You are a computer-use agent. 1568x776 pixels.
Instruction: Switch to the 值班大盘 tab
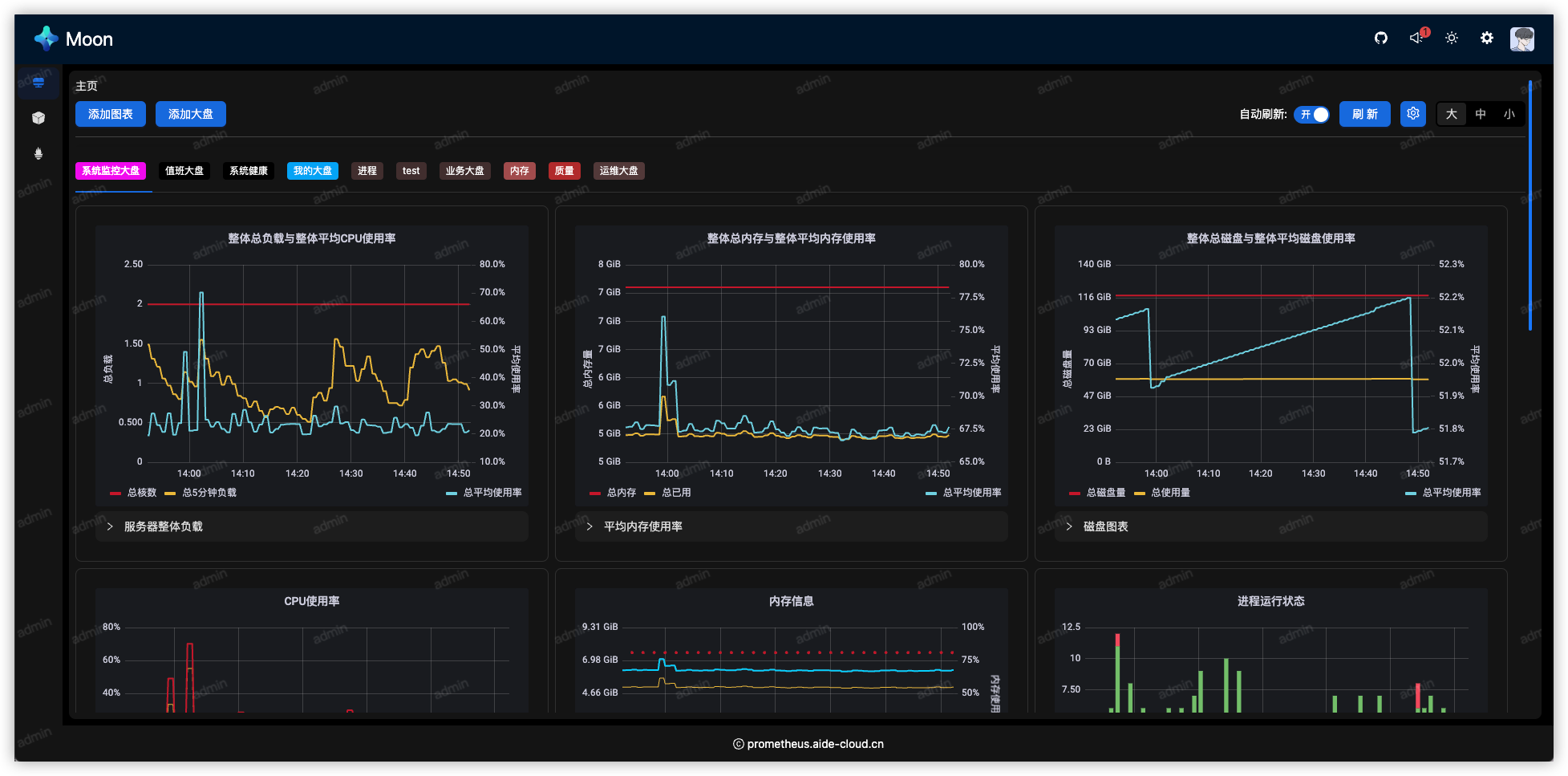184,171
